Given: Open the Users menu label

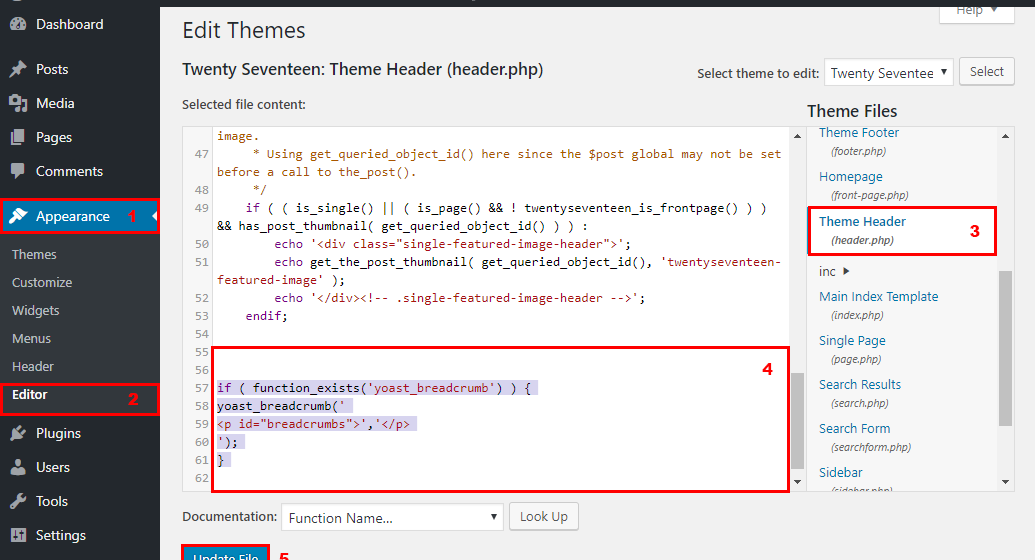Looking at the screenshot, I should coord(53,467).
